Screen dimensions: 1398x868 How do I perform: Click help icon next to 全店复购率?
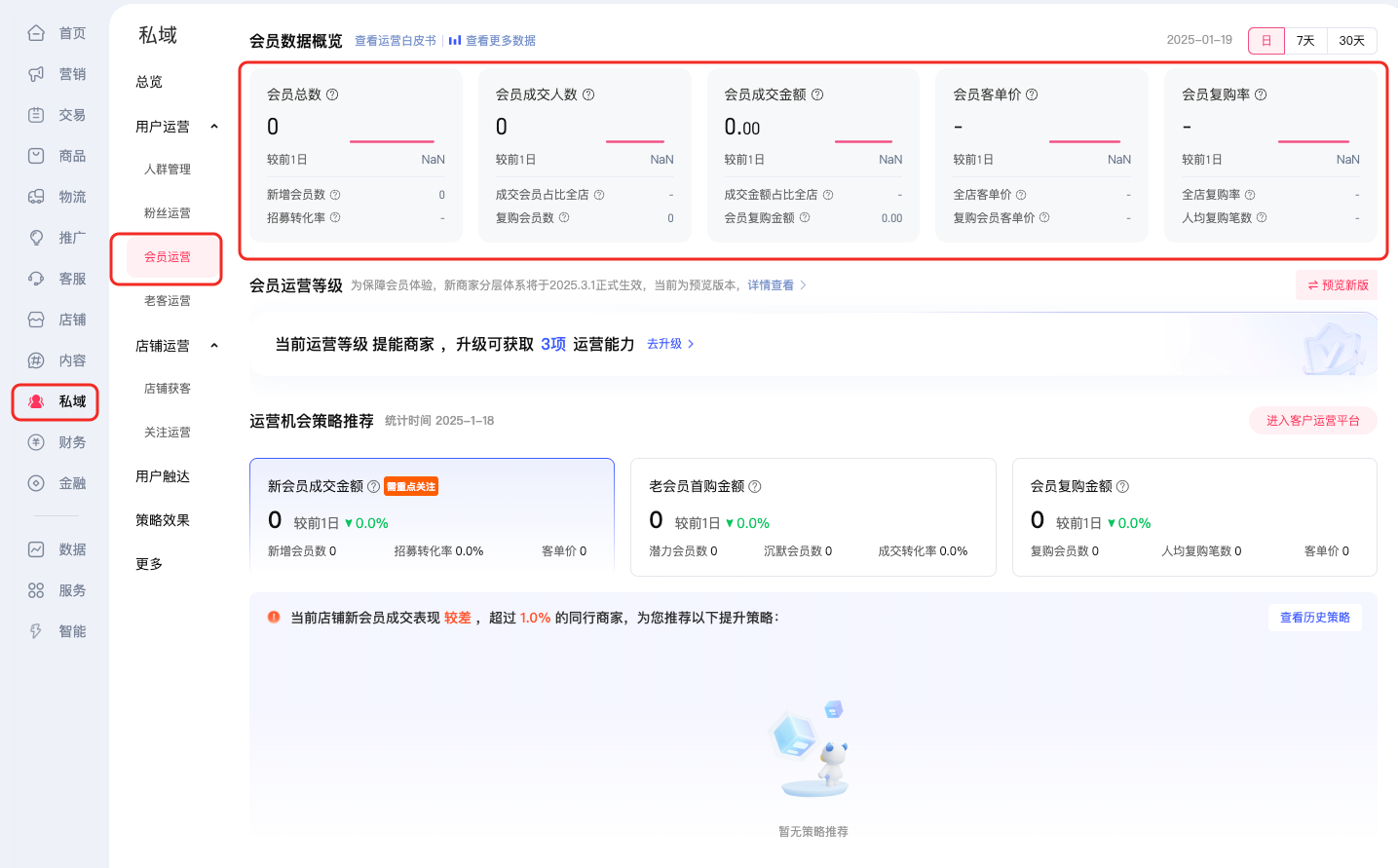tap(1250, 195)
